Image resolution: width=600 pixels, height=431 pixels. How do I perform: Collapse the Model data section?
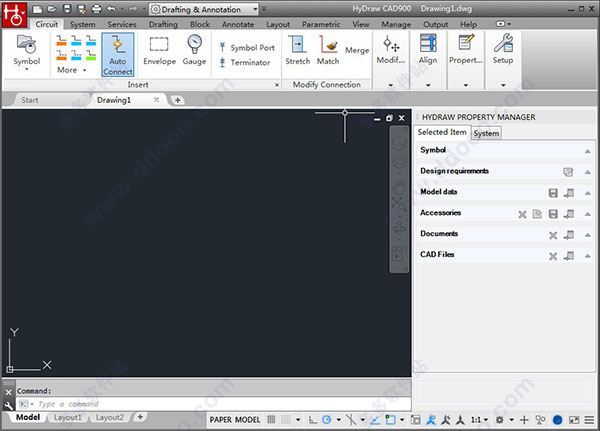[x=587, y=193]
